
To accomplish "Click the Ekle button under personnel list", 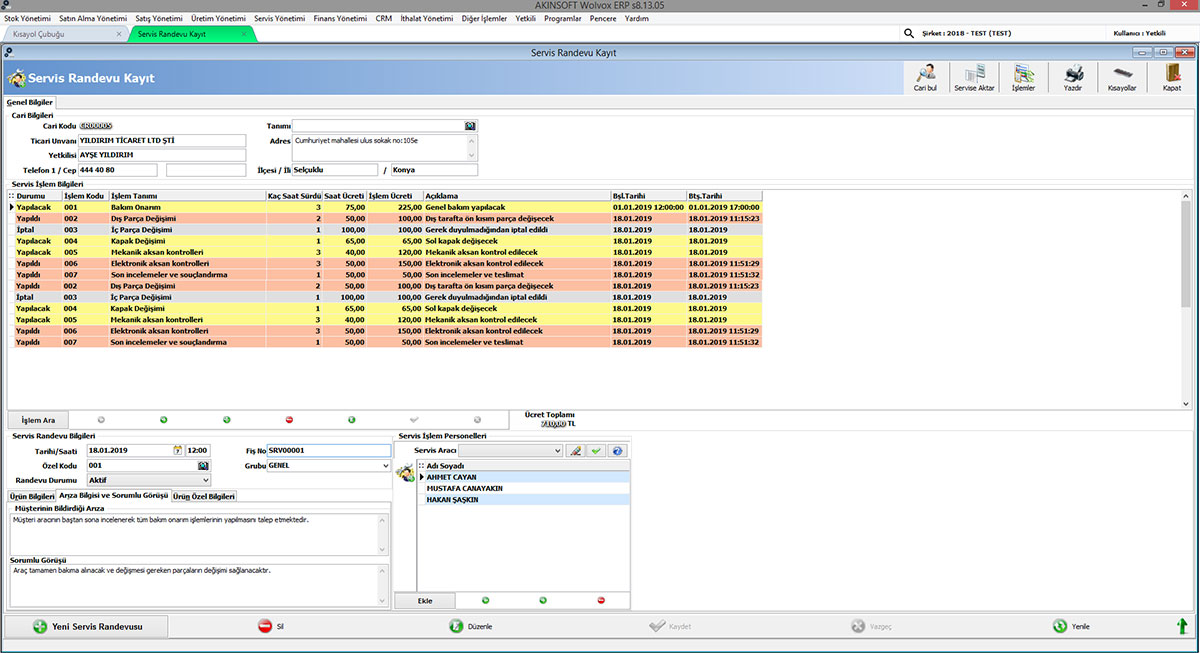I will pos(424,599).
